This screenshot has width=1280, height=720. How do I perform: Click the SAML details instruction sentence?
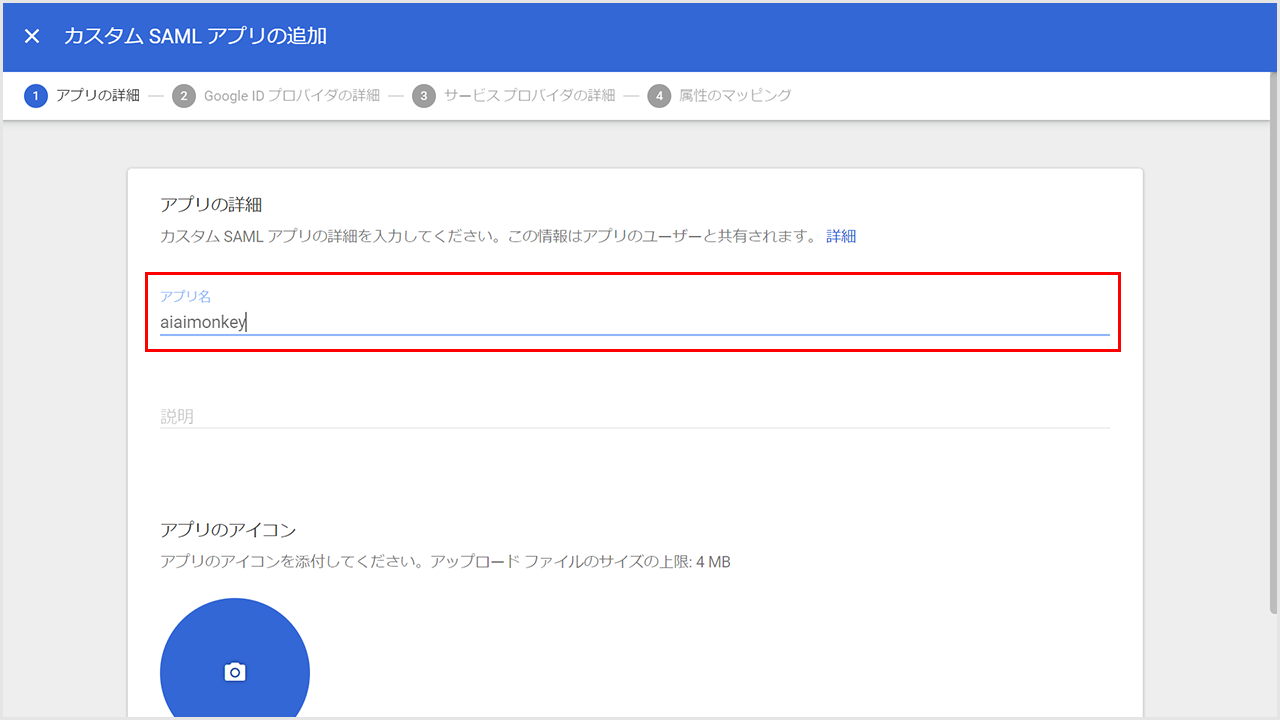pos(488,236)
